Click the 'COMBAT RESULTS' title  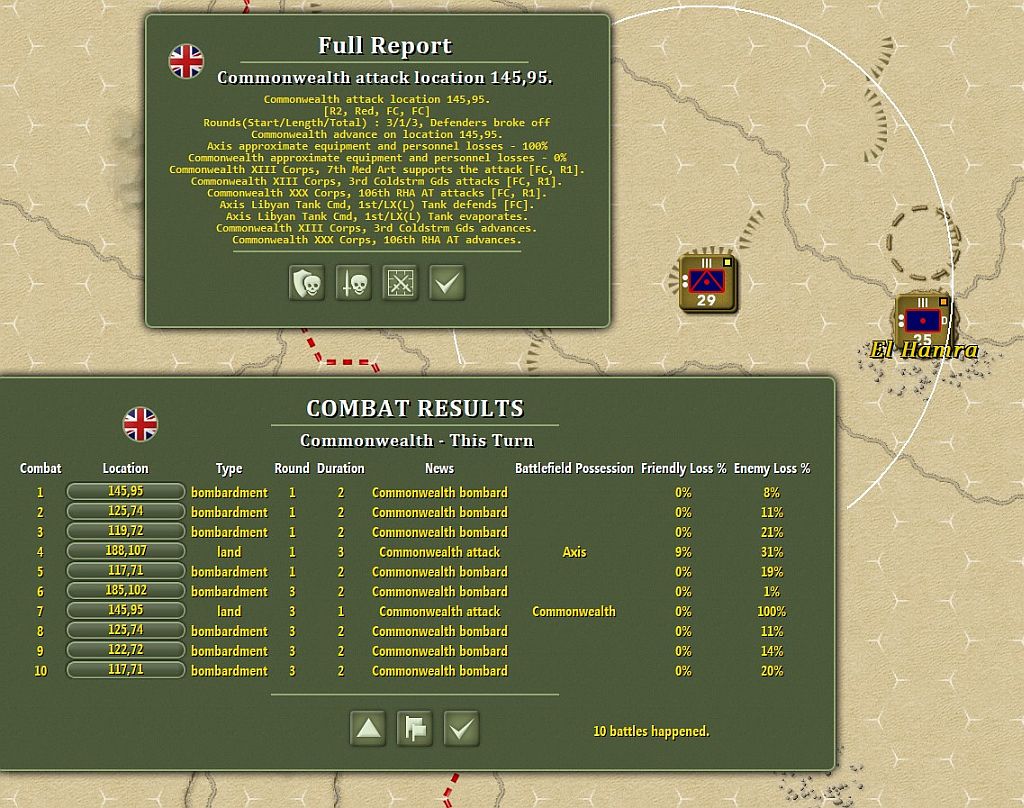click(415, 408)
